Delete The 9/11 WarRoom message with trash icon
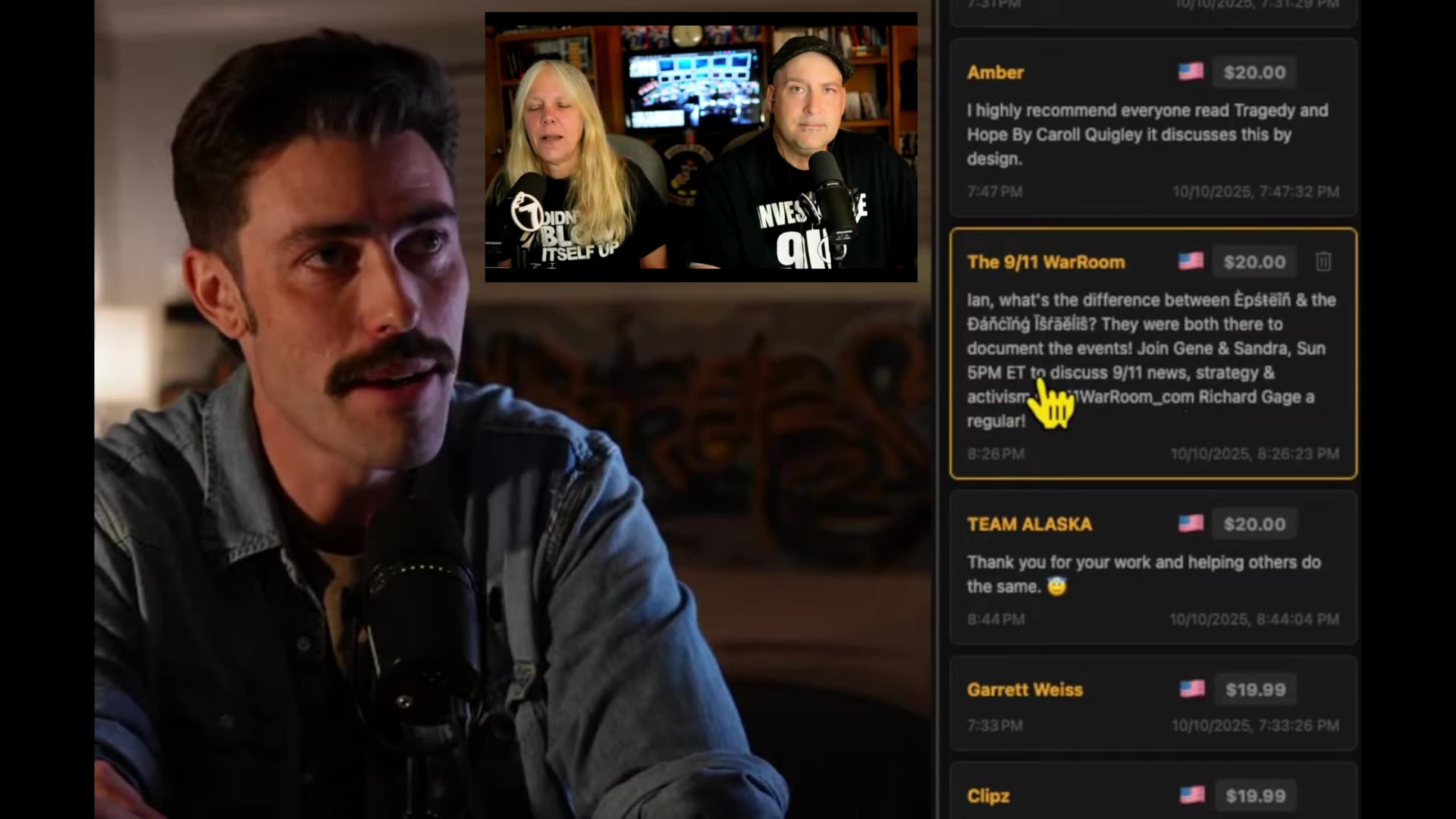 [1323, 262]
